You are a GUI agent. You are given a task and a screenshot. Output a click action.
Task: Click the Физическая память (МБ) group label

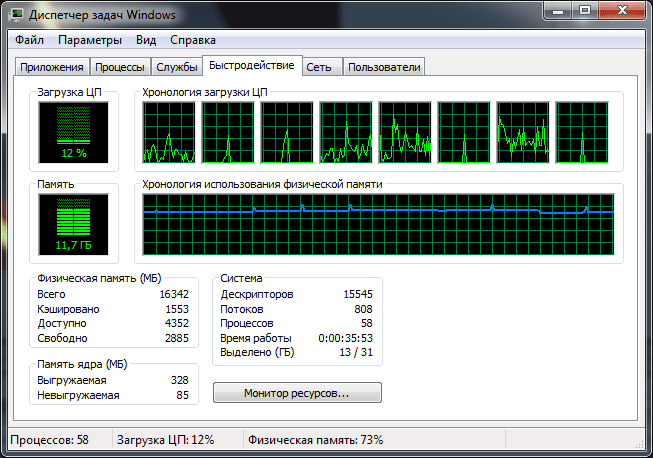coord(99,278)
